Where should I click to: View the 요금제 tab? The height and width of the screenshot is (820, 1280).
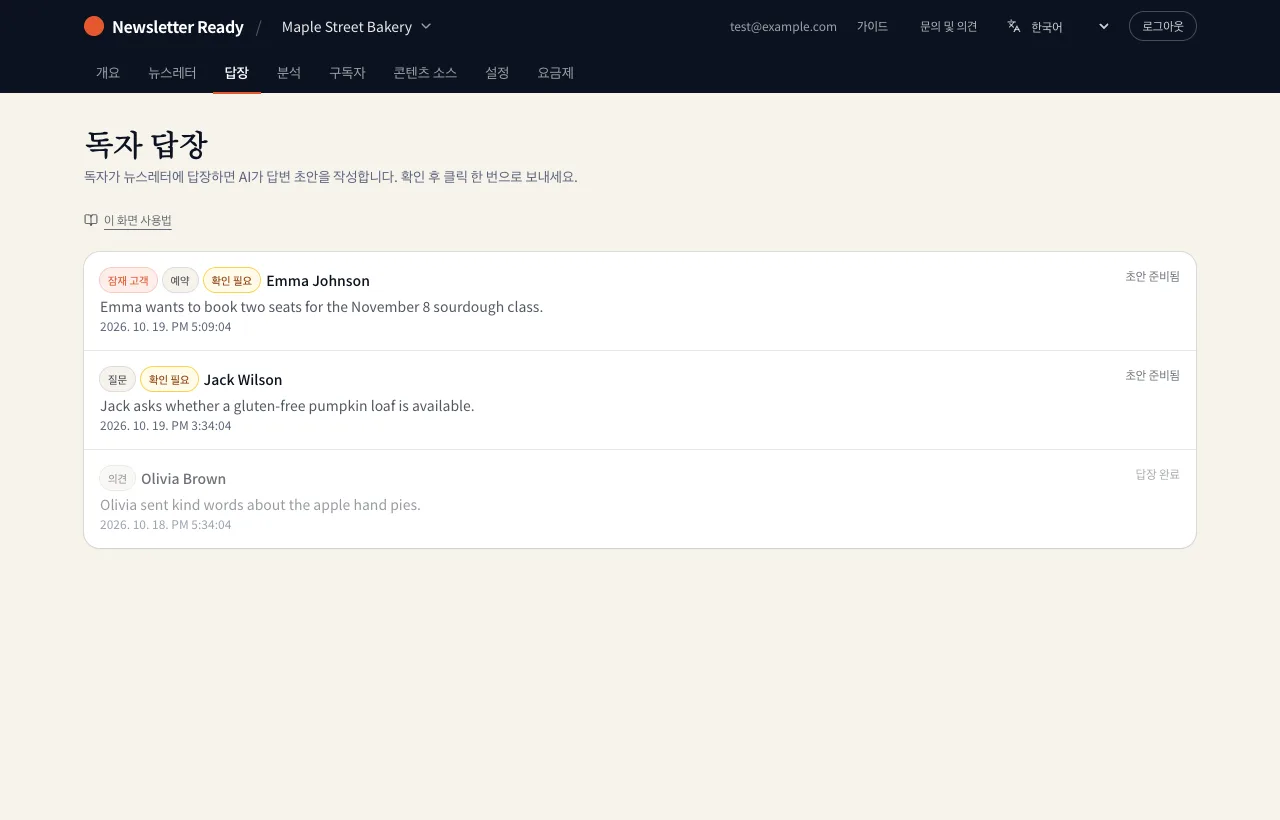[555, 73]
